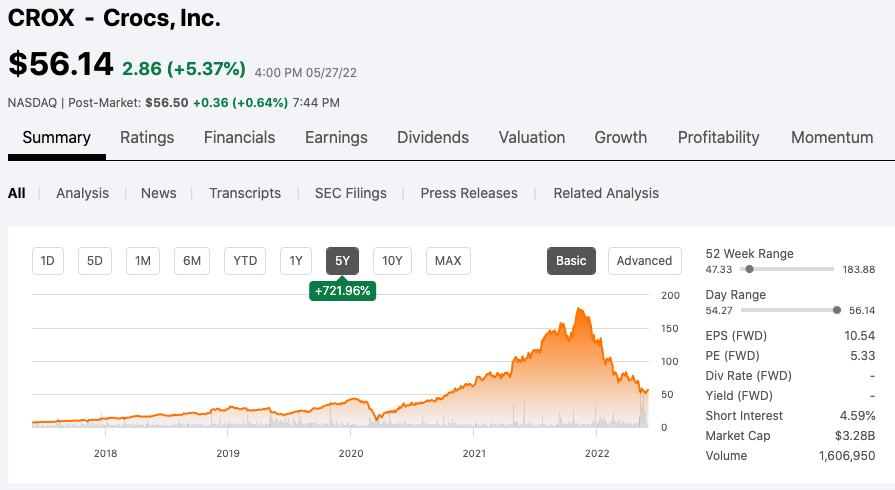This screenshot has height=490, width=895.
Task: Select the 1M chart range
Action: 143,261
